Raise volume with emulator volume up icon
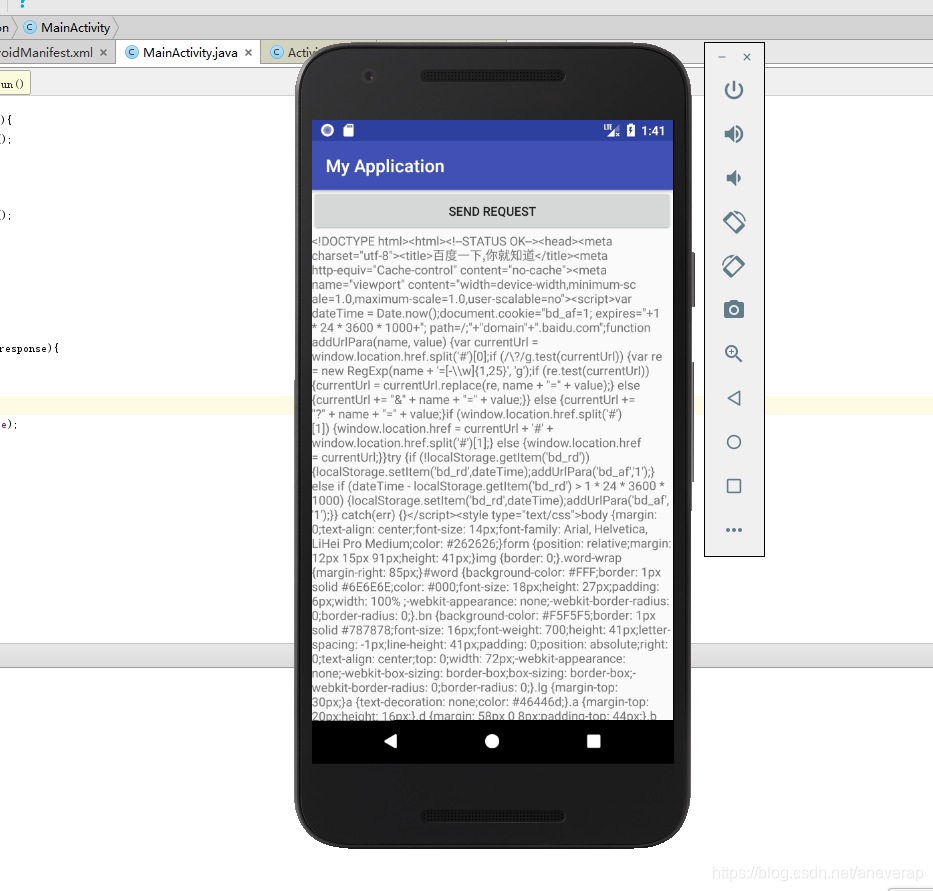The height and width of the screenshot is (891, 933). tap(734, 134)
